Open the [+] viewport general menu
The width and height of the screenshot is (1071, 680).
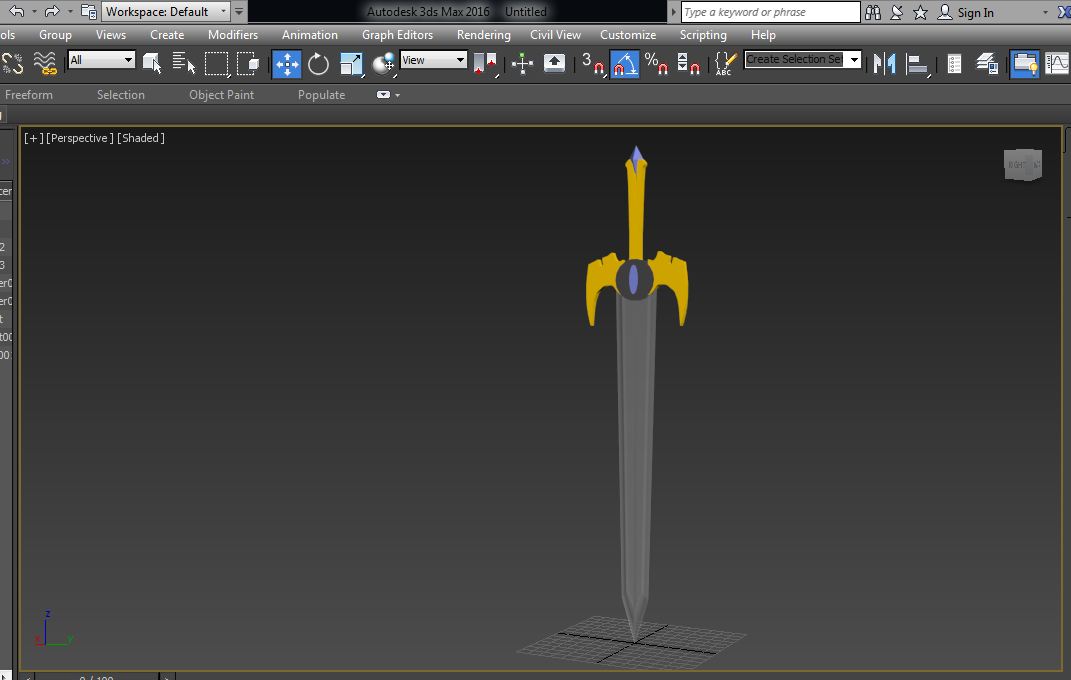pos(33,138)
